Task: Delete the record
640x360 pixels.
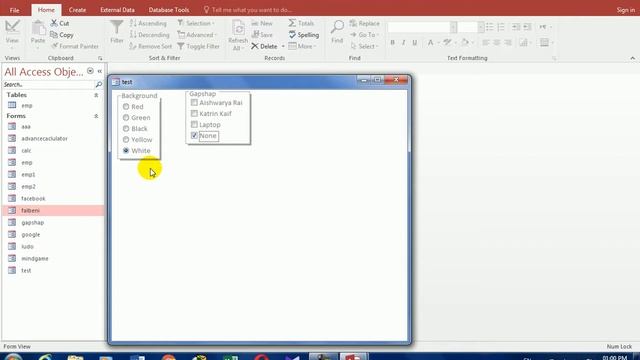Action: pyautogui.click(x=264, y=46)
